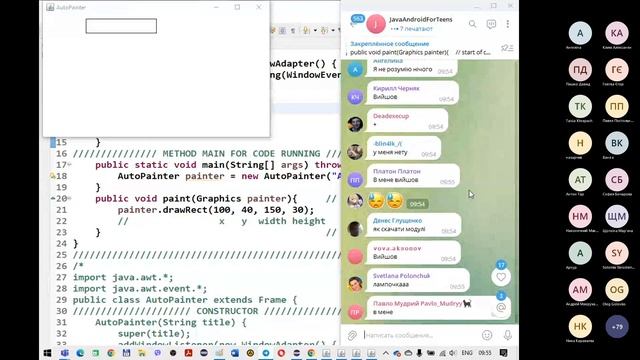640x360 pixels.
Task: Open sender name Svetlana Polonchuk
Action: point(401,276)
